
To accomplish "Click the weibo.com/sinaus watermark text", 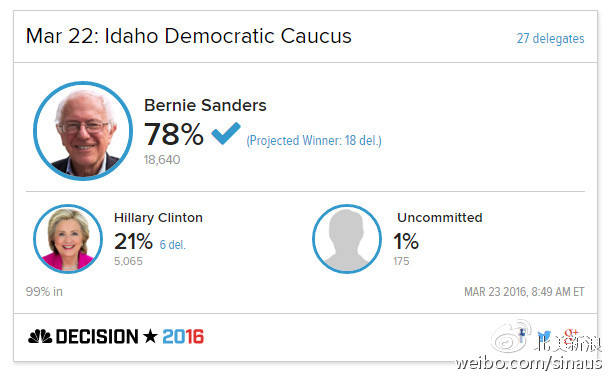I will click(x=529, y=363).
